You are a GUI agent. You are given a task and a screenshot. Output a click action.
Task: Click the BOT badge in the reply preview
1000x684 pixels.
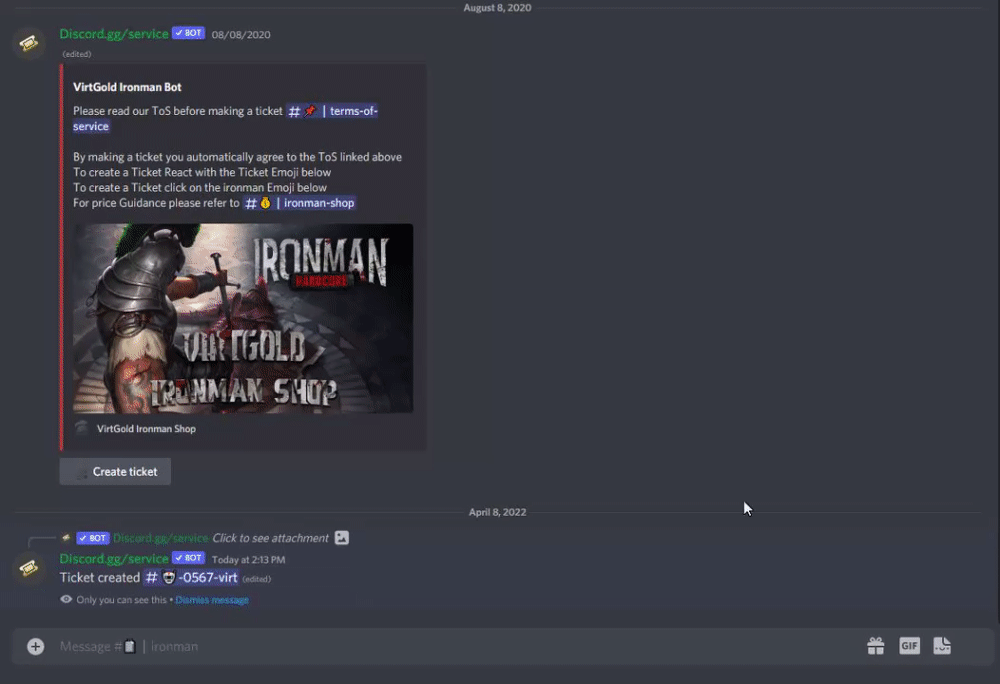point(93,538)
